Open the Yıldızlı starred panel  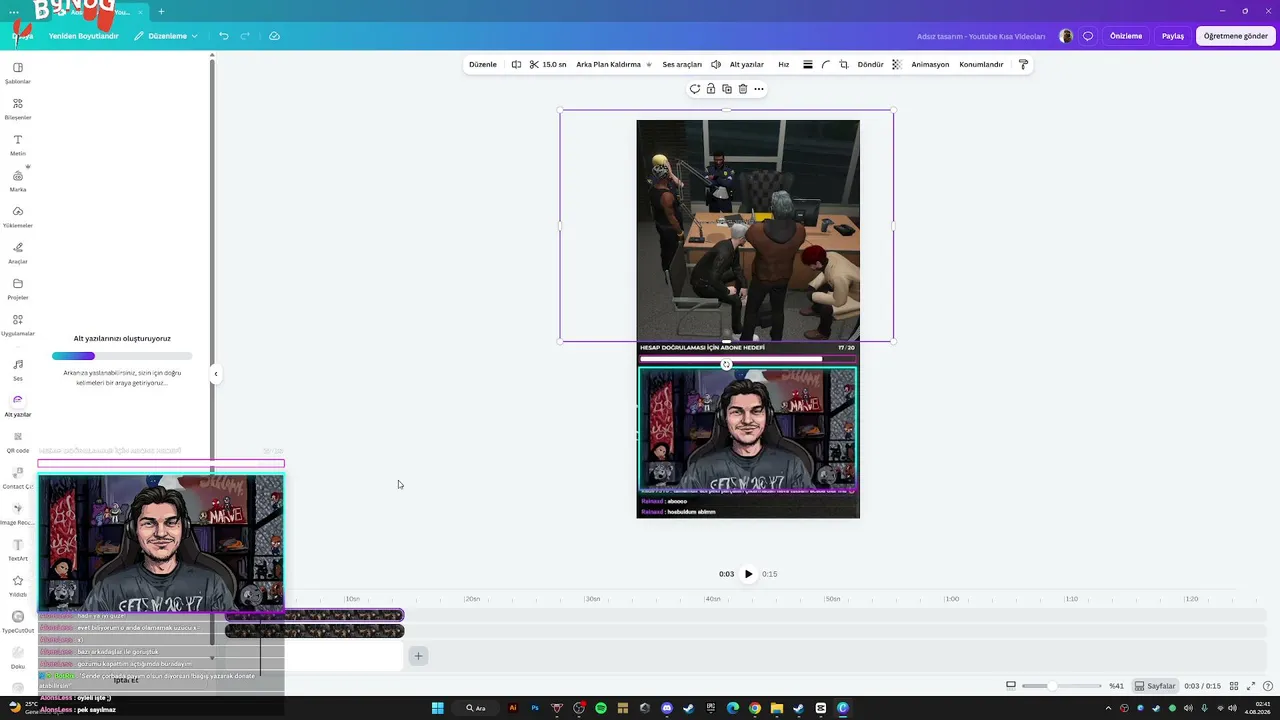(x=18, y=585)
